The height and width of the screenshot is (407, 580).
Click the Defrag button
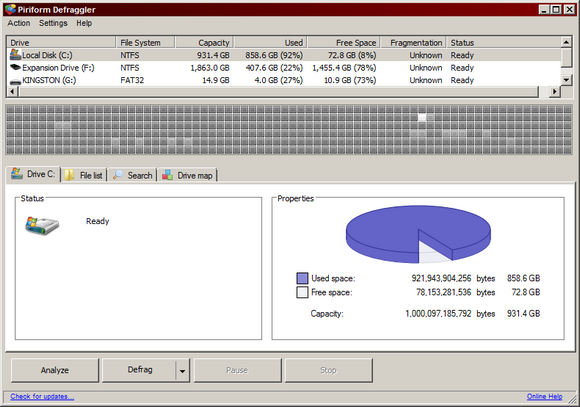(139, 370)
